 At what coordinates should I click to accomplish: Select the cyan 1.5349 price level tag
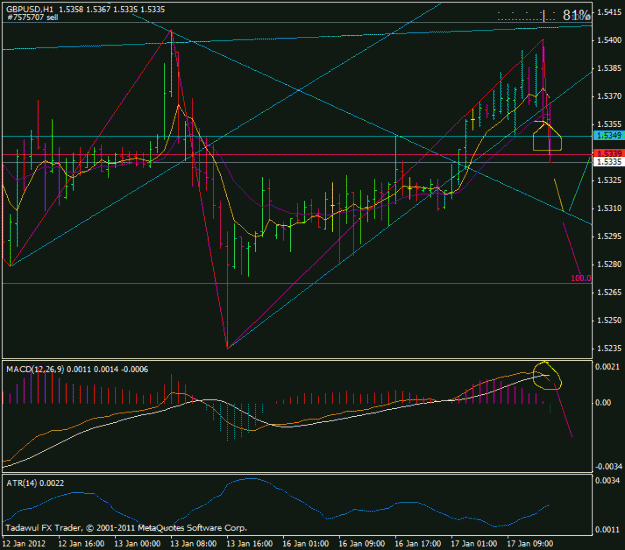(609, 136)
